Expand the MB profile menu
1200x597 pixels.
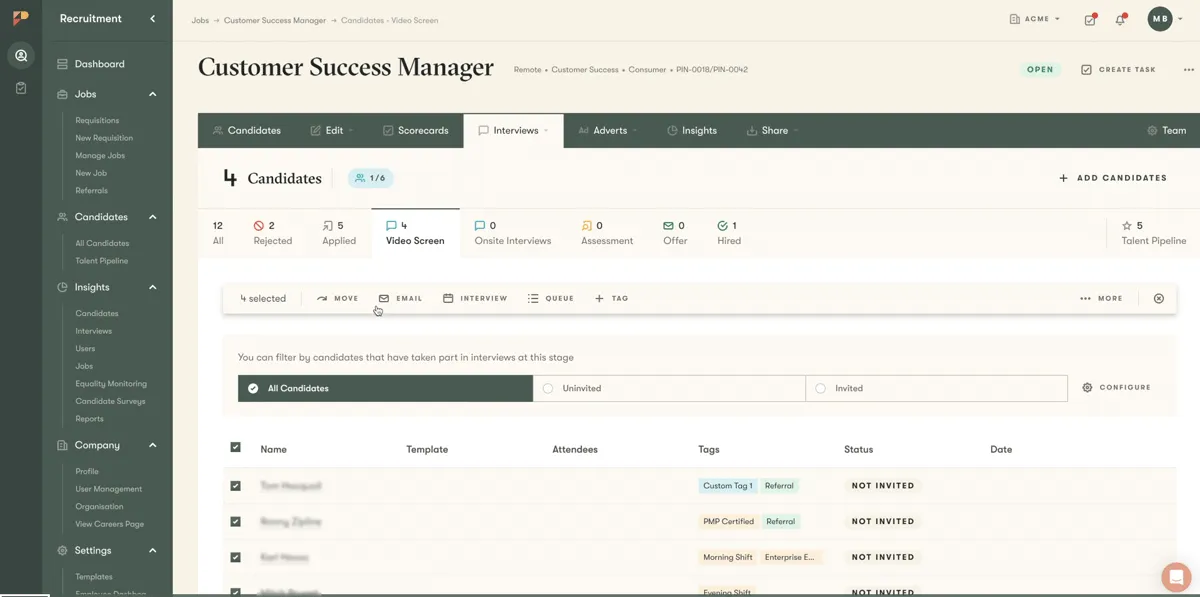click(x=1163, y=18)
